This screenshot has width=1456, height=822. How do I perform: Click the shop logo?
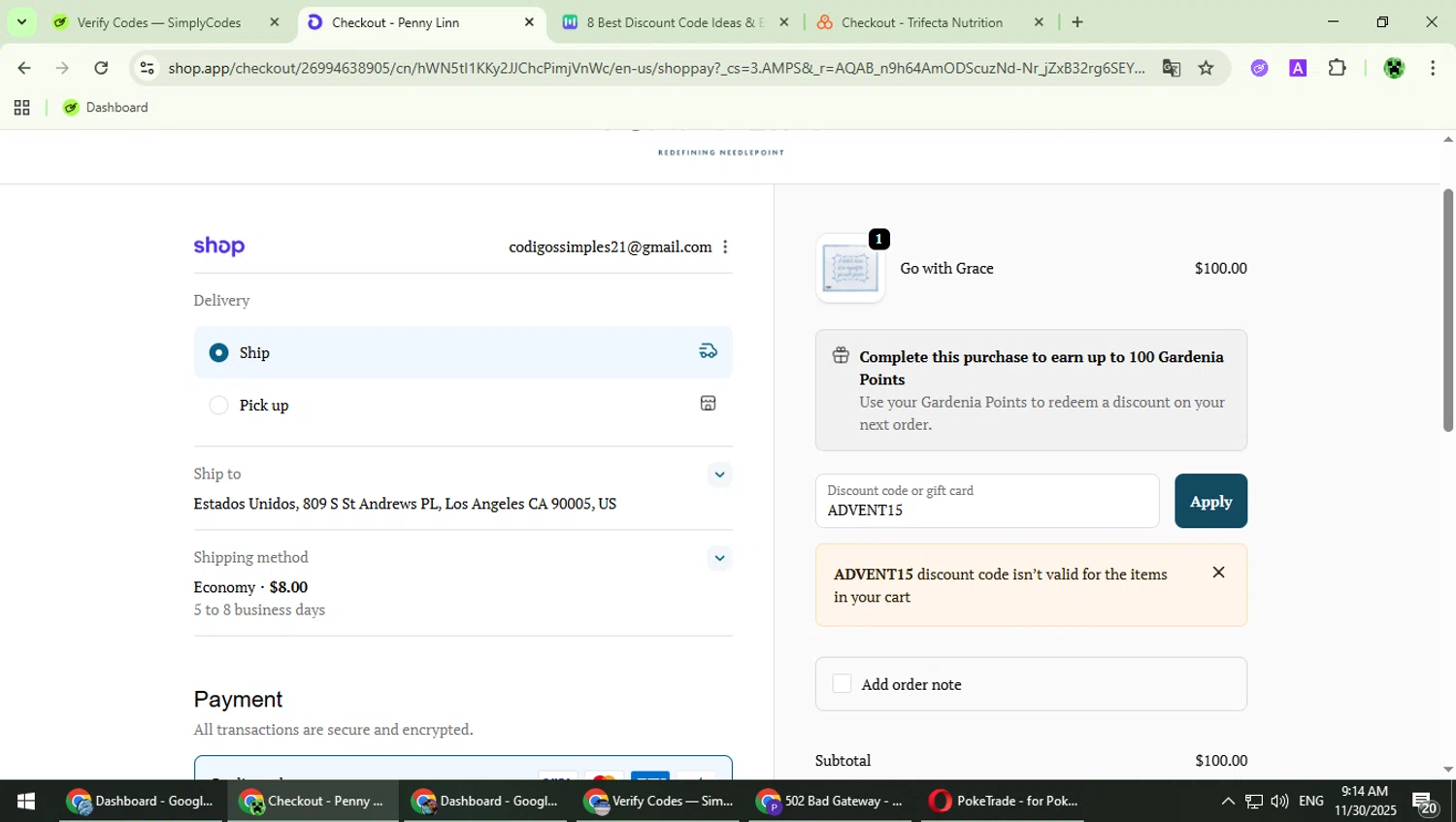(219, 247)
